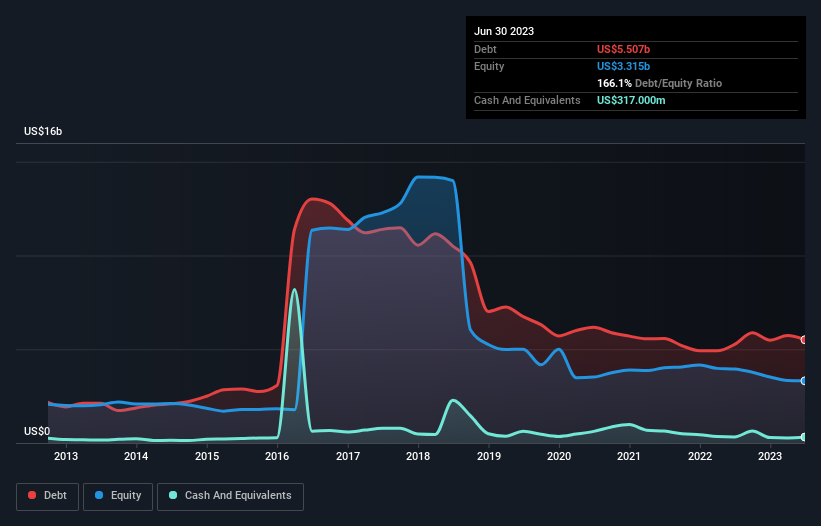
Task: Click the 2017 axis label
Action: pyautogui.click(x=348, y=456)
